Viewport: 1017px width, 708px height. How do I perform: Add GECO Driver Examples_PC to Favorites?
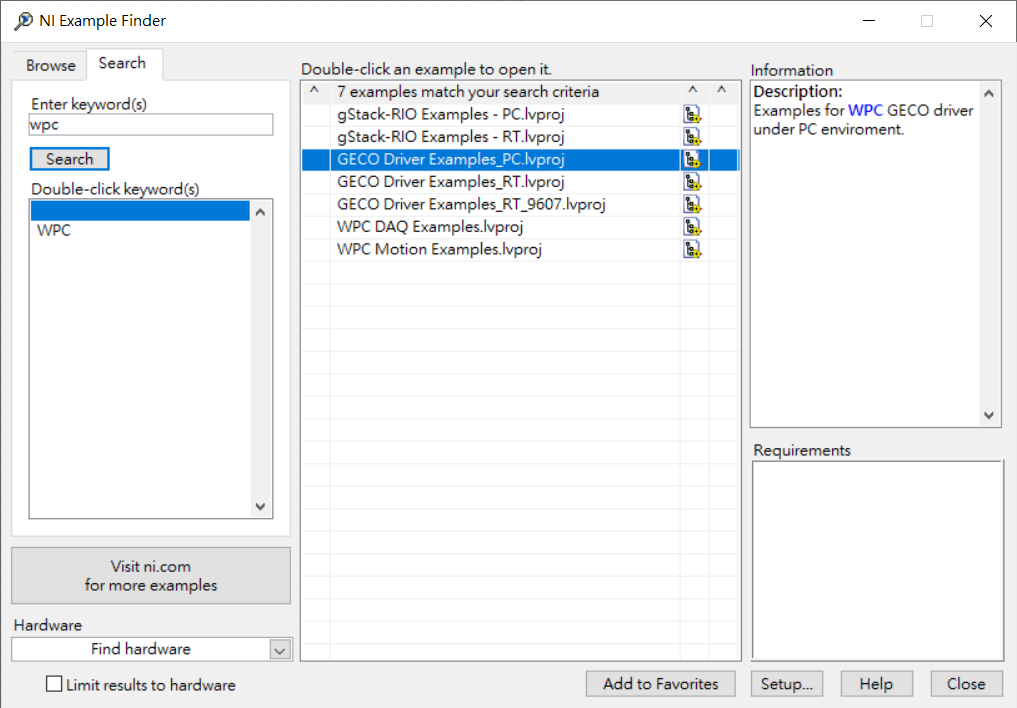pos(660,684)
